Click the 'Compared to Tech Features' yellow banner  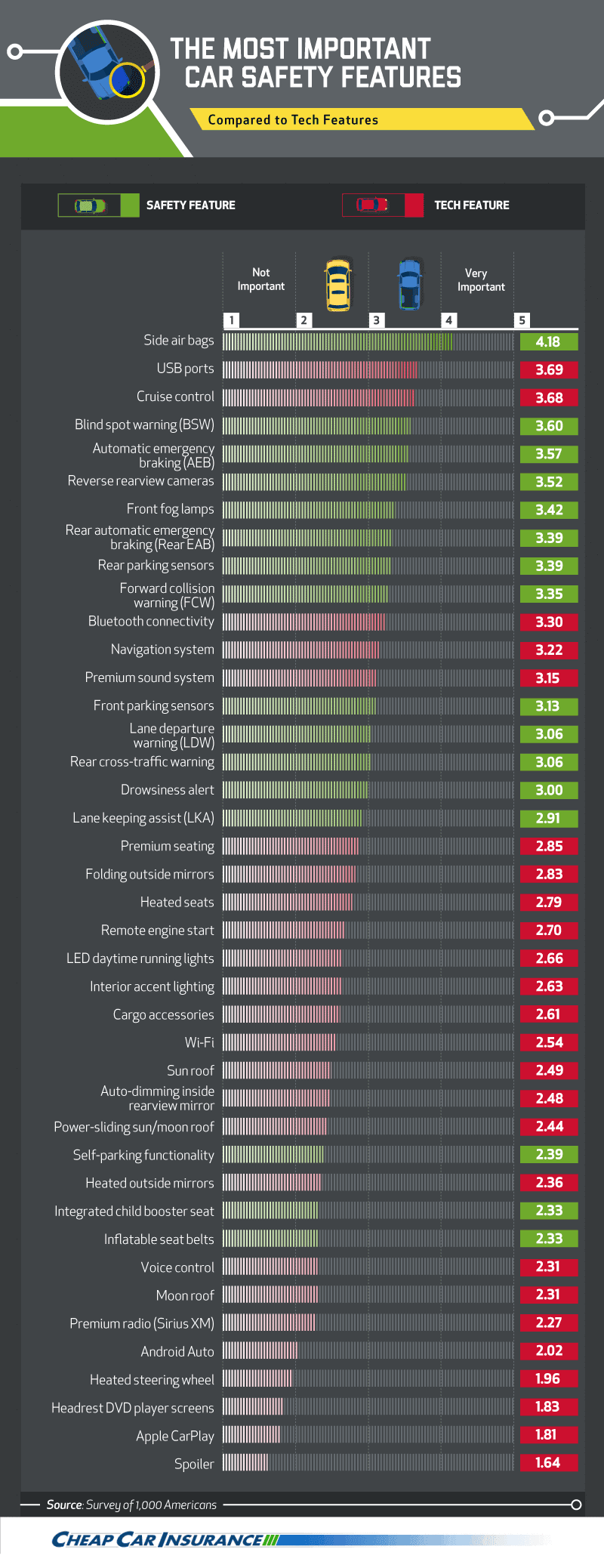point(361,119)
